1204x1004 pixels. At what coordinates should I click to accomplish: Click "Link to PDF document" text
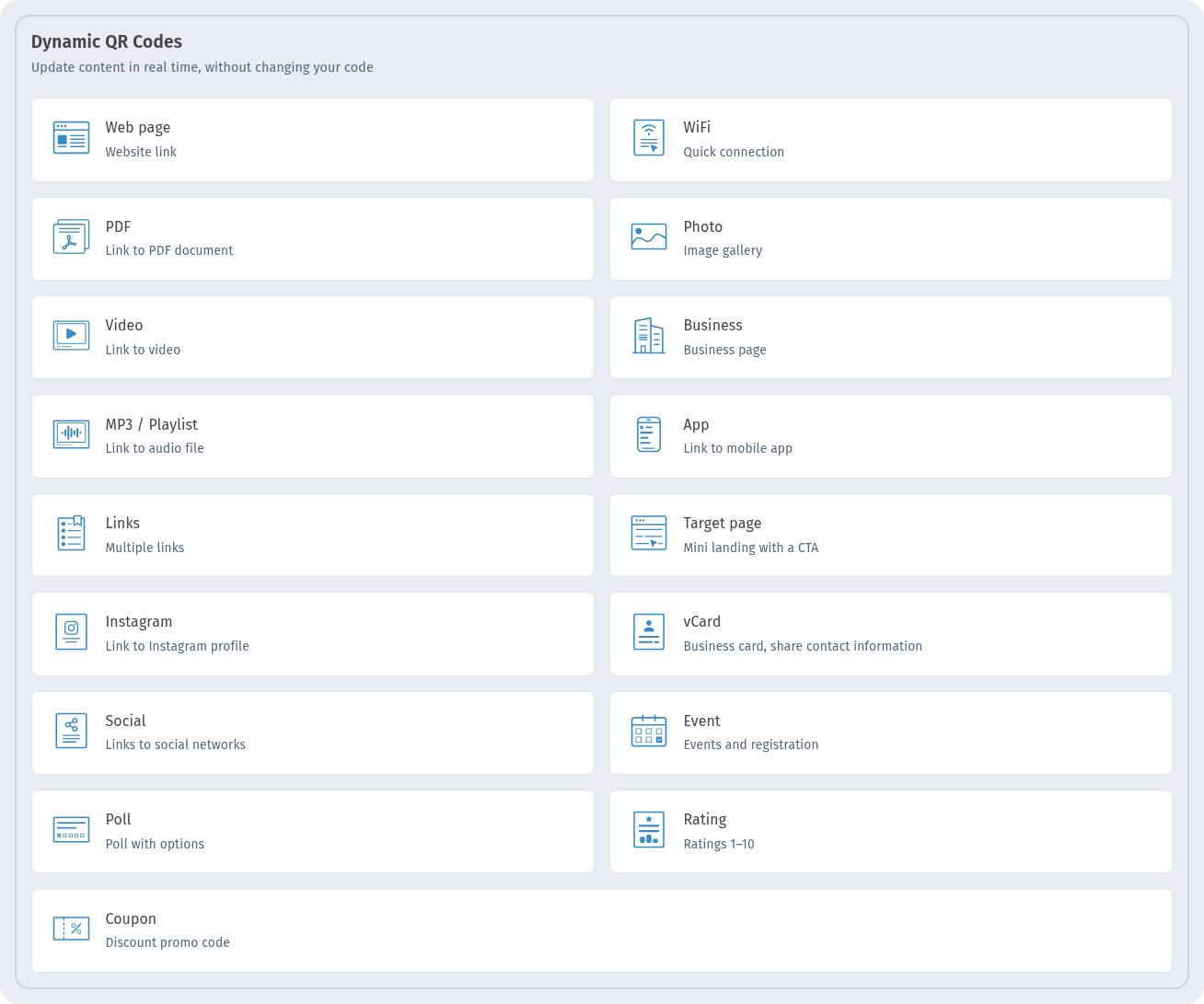pyautogui.click(x=169, y=250)
